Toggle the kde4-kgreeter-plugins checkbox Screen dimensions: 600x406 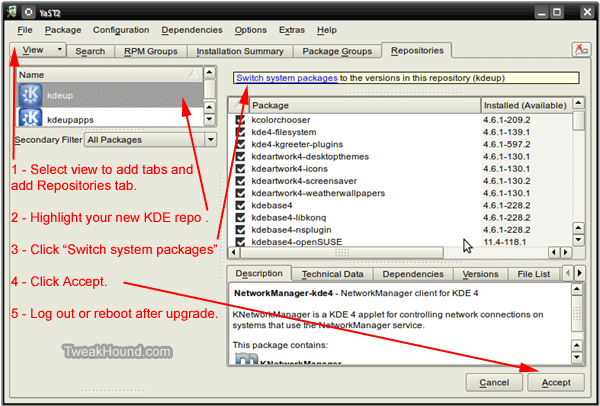240,144
